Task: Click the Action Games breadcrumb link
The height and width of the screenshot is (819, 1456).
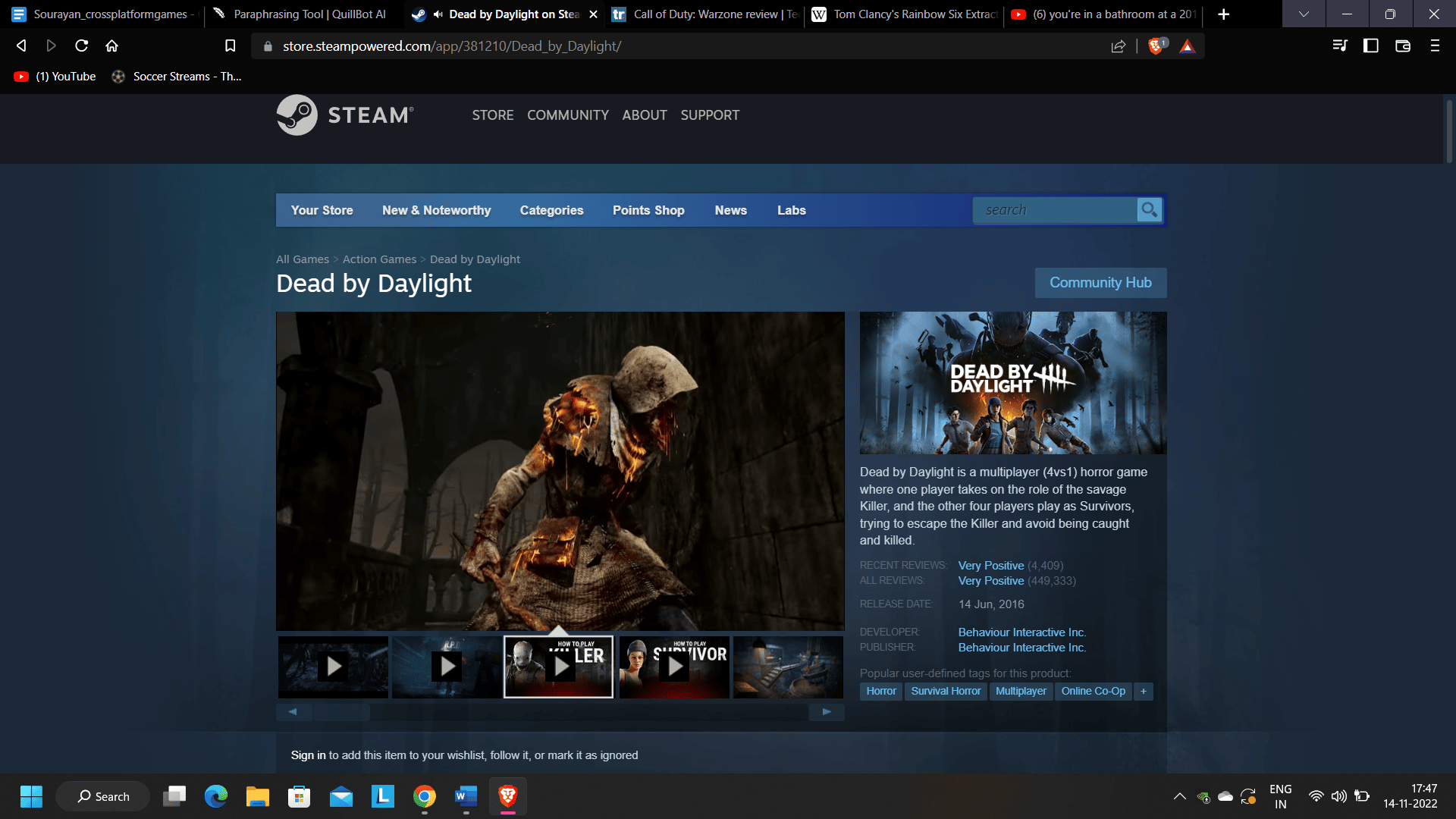Action: pos(379,259)
